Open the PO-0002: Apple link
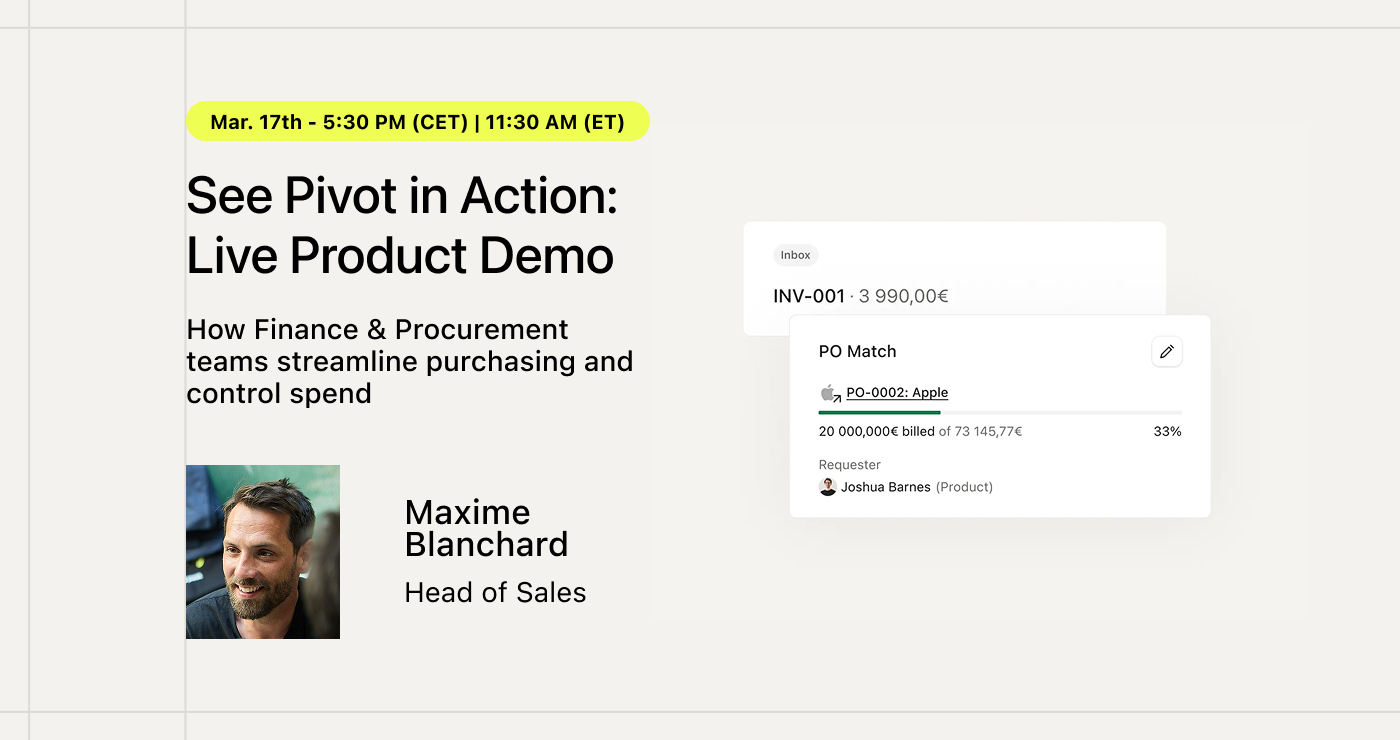 (897, 393)
